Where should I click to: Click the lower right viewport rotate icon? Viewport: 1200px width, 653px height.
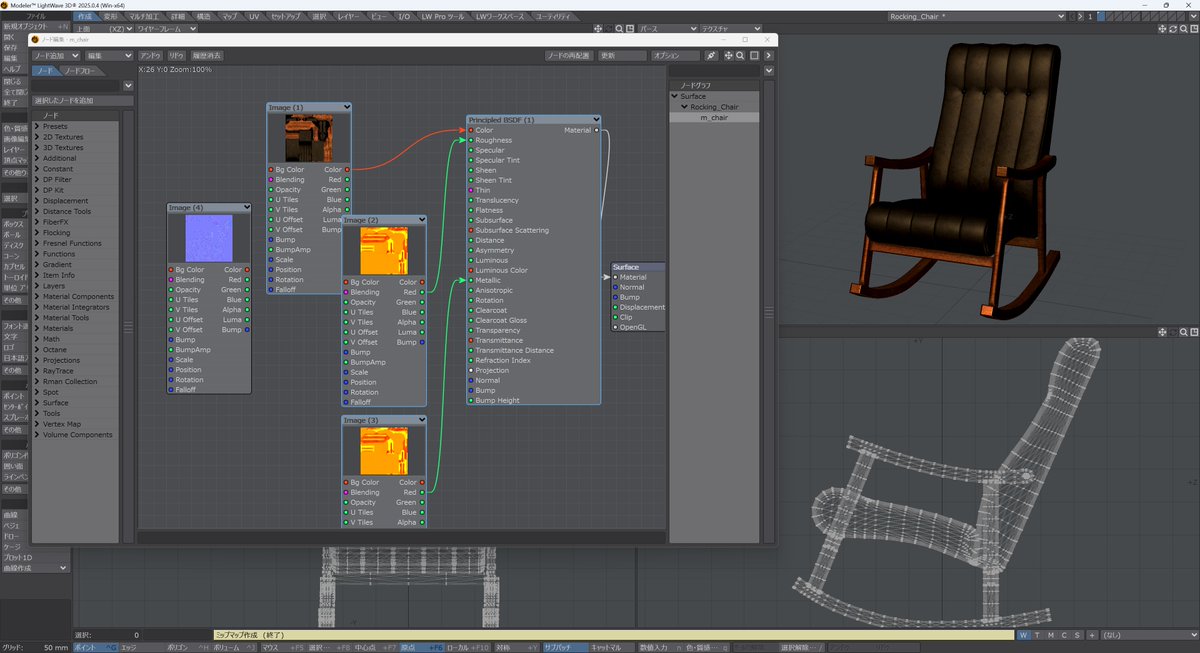tap(1173, 331)
